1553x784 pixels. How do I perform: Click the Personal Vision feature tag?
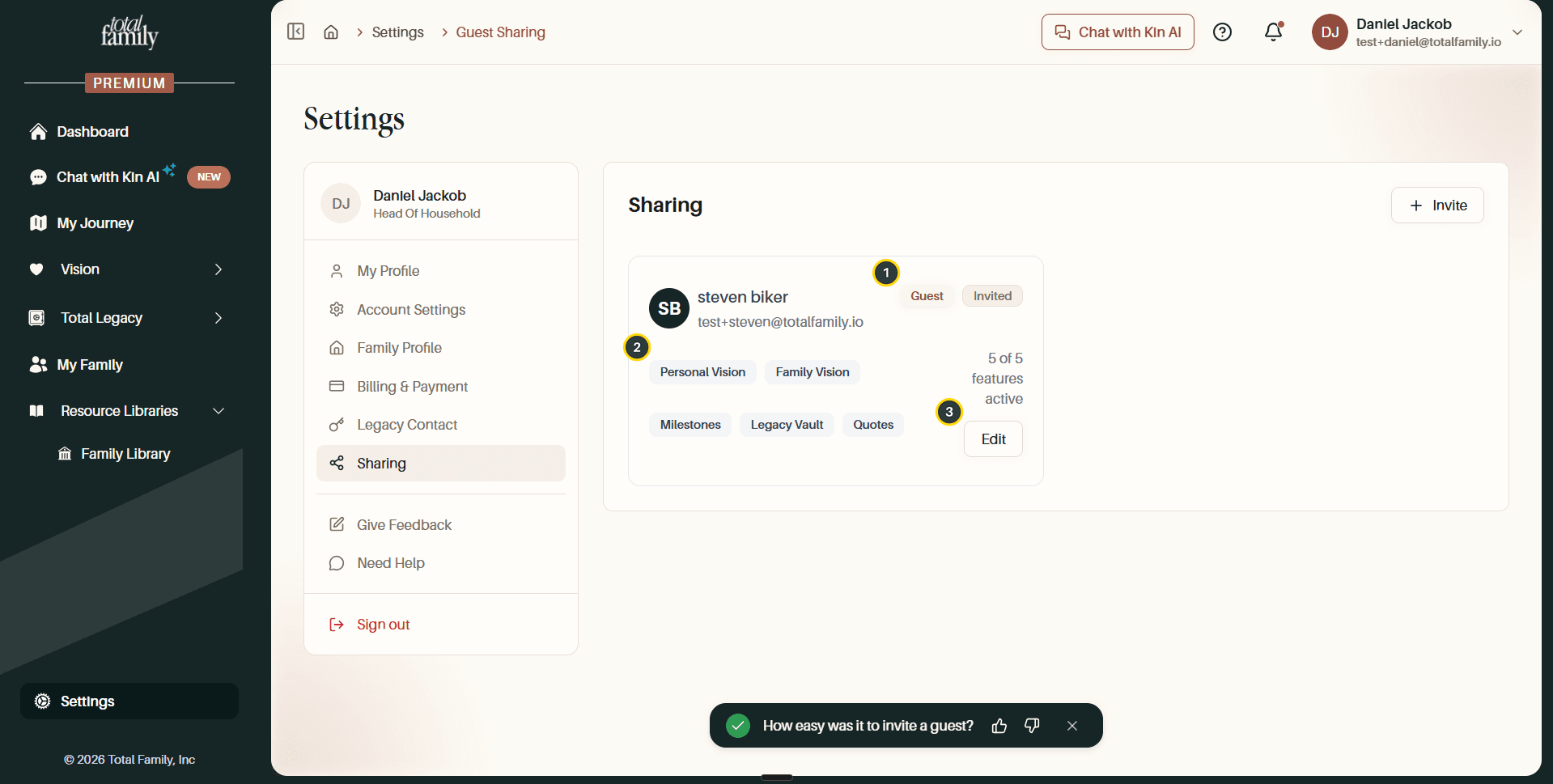point(702,372)
